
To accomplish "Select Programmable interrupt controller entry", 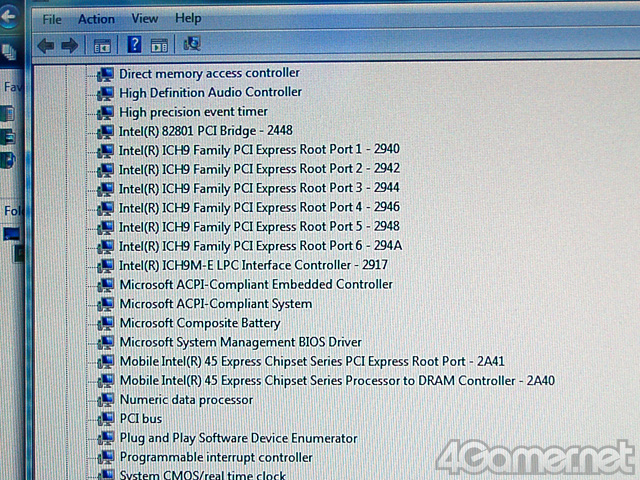I will pyautogui.click(x=216, y=457).
